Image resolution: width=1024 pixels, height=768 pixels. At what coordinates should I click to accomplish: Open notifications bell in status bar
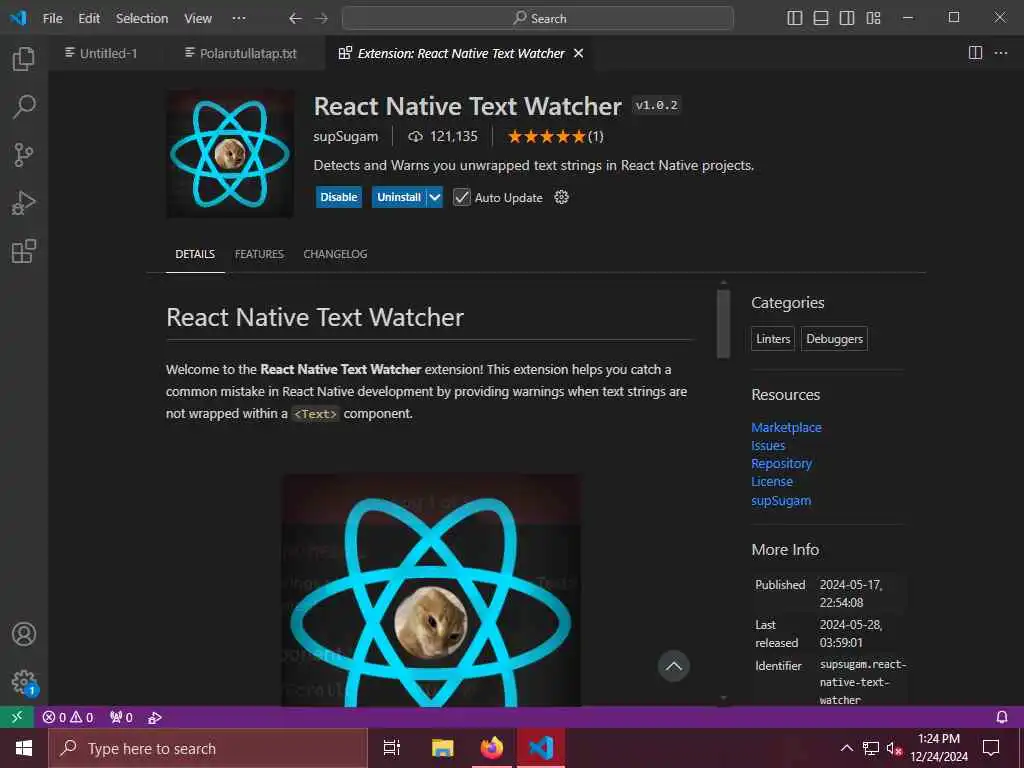(x=1002, y=718)
